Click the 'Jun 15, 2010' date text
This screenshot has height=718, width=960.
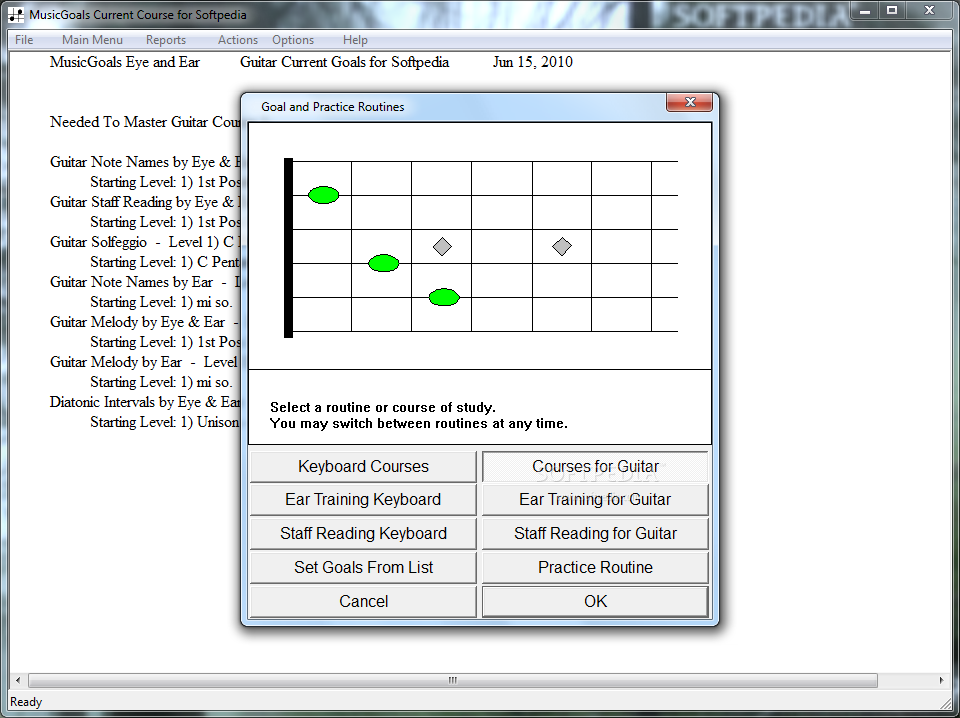533,62
